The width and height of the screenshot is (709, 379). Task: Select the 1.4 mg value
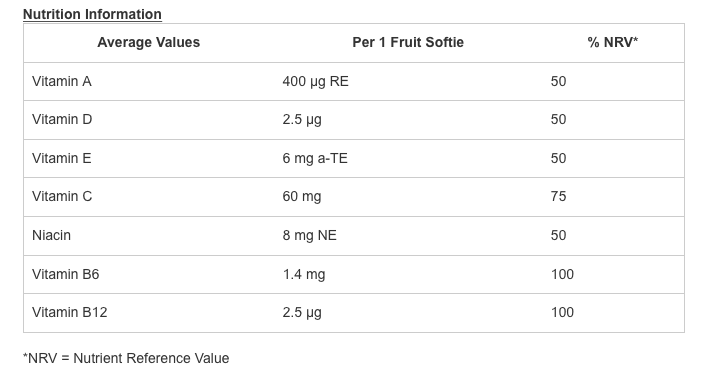(x=304, y=274)
